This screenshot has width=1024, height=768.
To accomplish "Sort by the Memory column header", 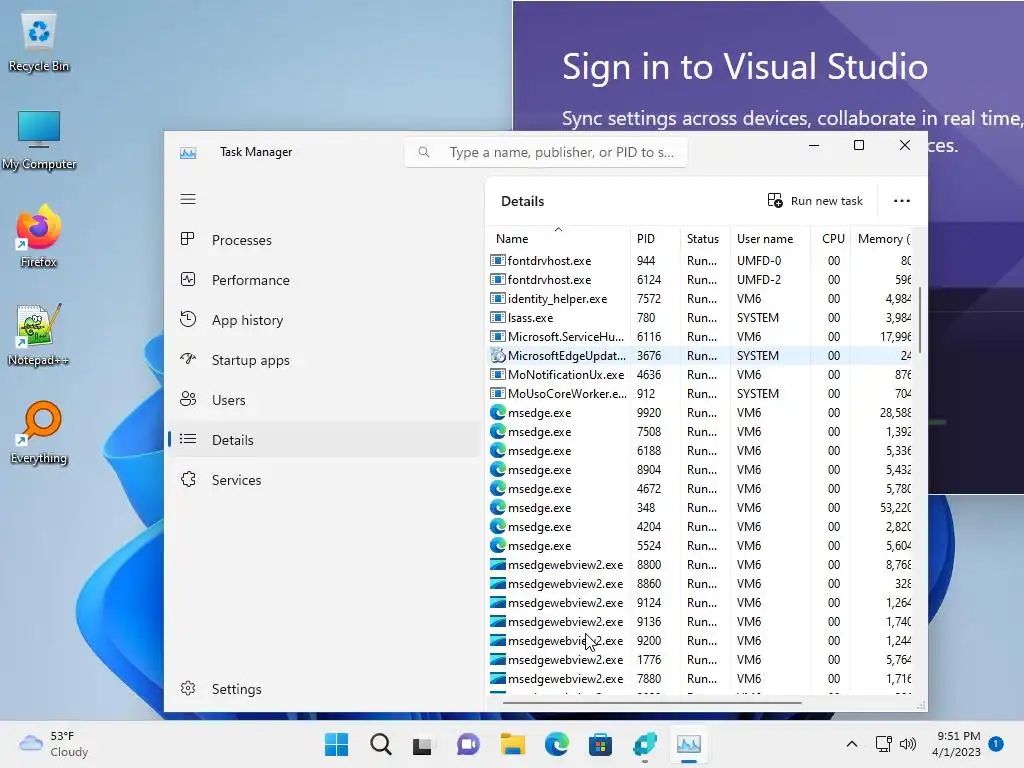I will pos(881,238).
